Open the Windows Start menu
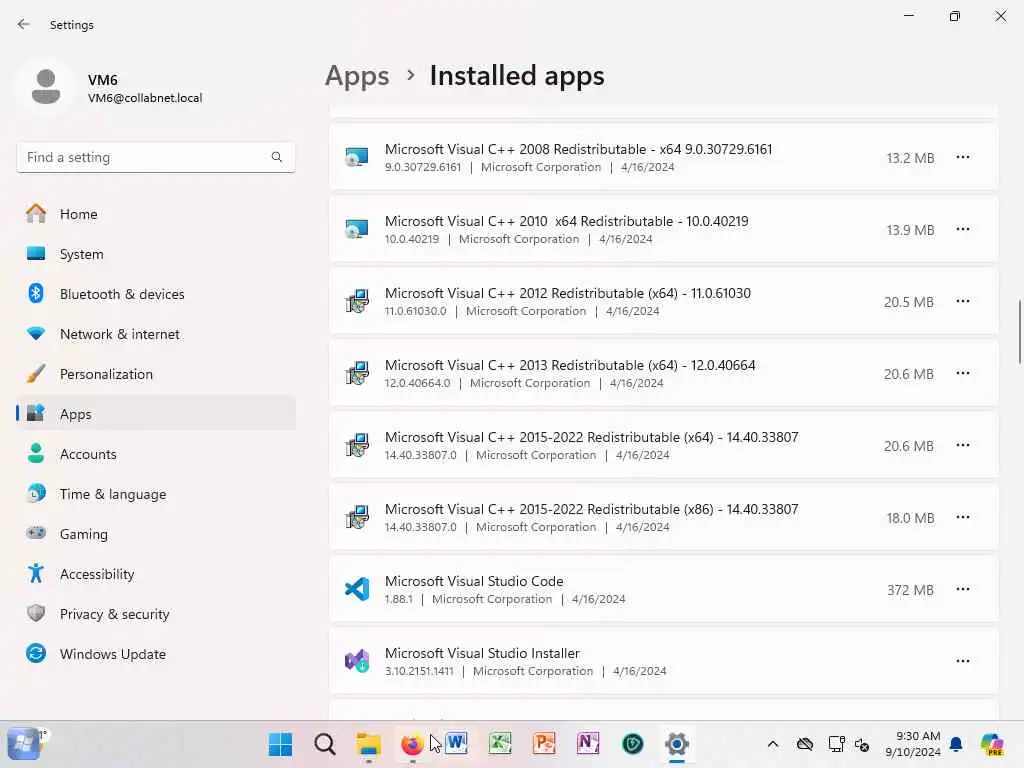The height and width of the screenshot is (768, 1024). [x=281, y=744]
